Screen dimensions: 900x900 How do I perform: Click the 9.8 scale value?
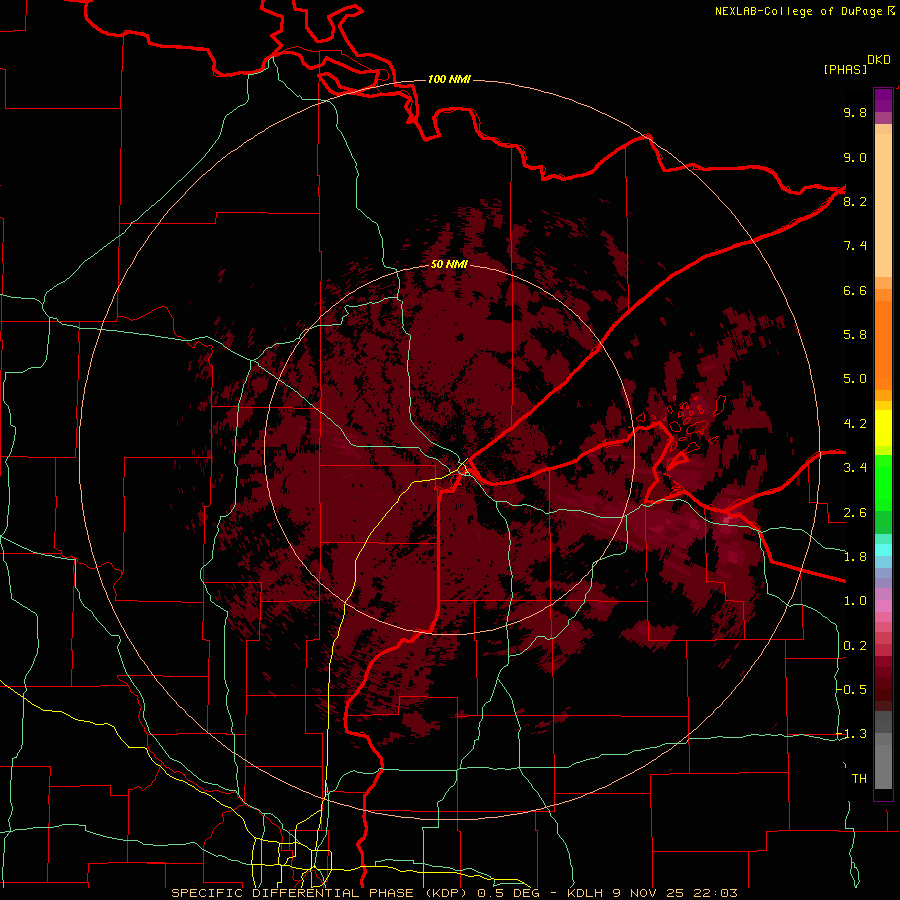(855, 112)
